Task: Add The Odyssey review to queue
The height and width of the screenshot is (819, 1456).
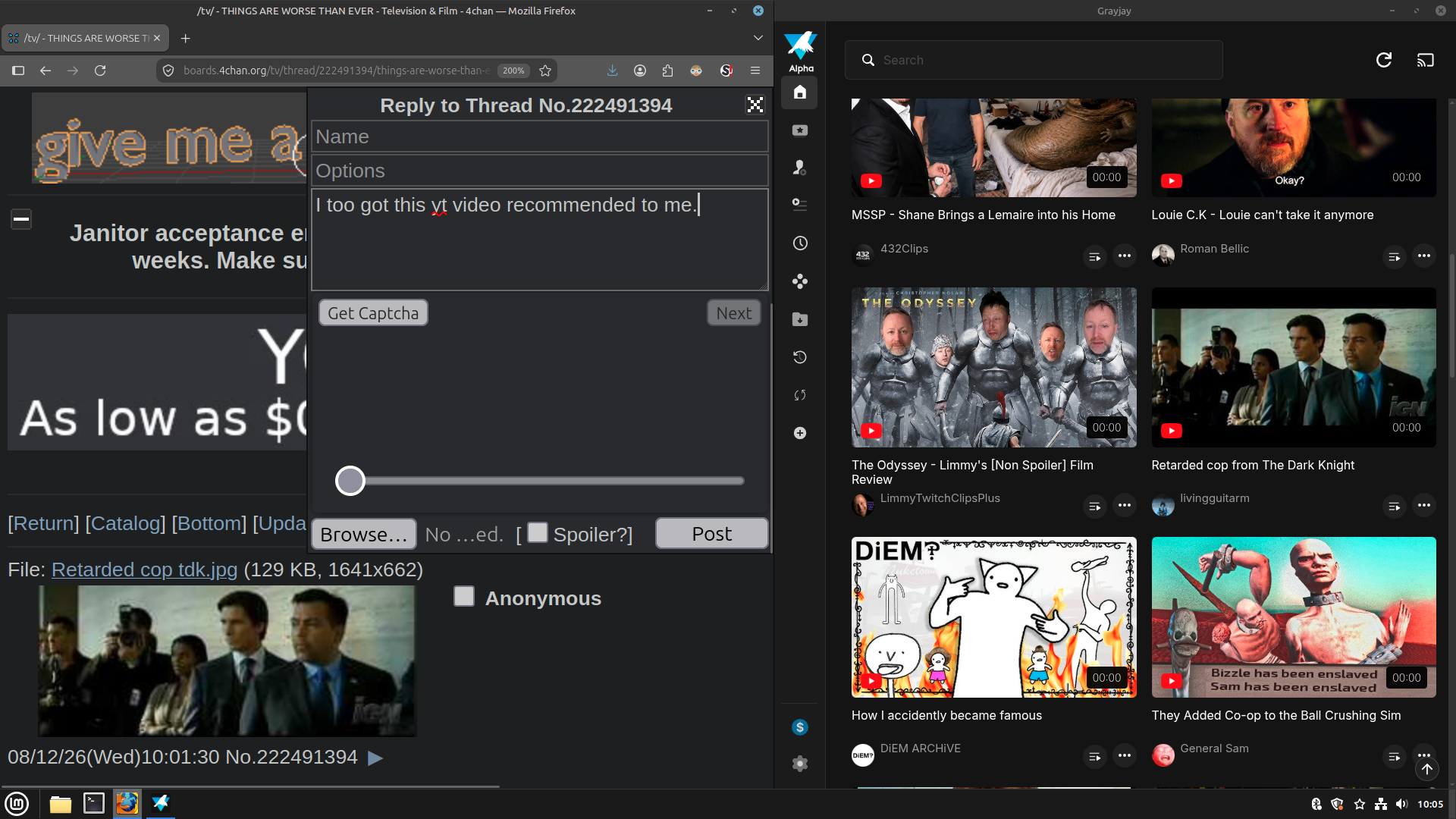Action: (x=1094, y=507)
